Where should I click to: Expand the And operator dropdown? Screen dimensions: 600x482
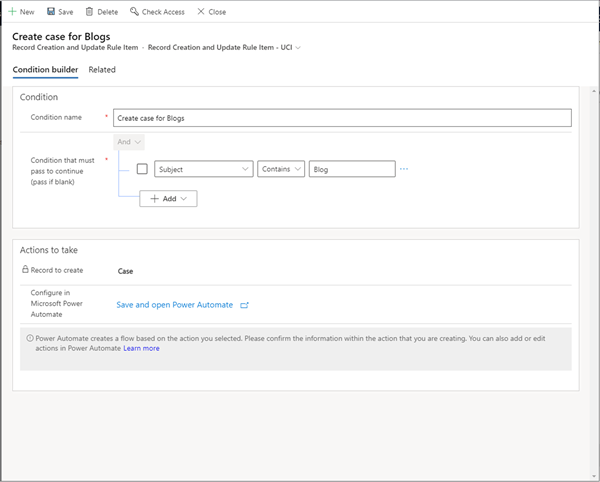129,142
